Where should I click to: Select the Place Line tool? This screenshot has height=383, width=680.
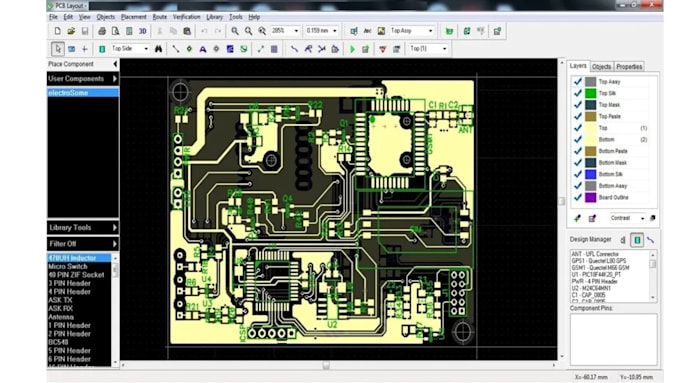[x=176, y=49]
